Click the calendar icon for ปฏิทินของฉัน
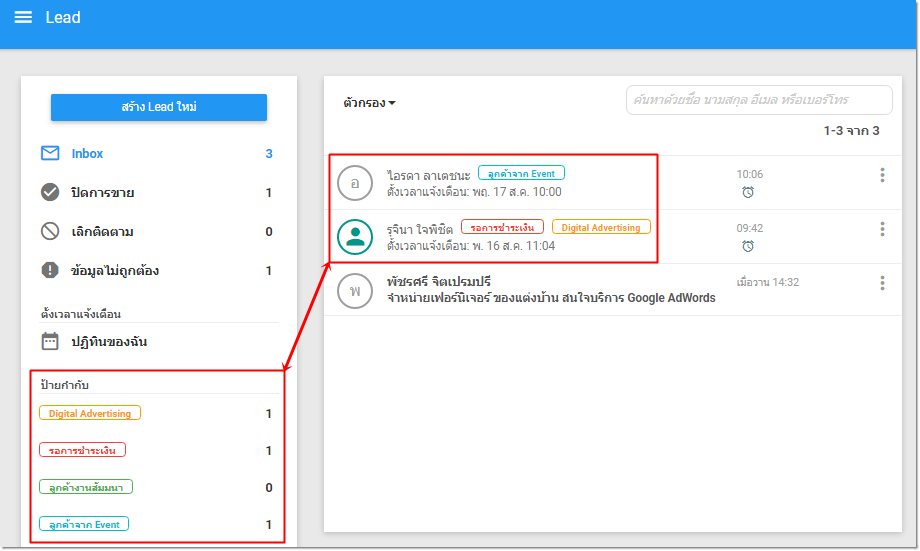The image size is (920, 551). coord(50,341)
